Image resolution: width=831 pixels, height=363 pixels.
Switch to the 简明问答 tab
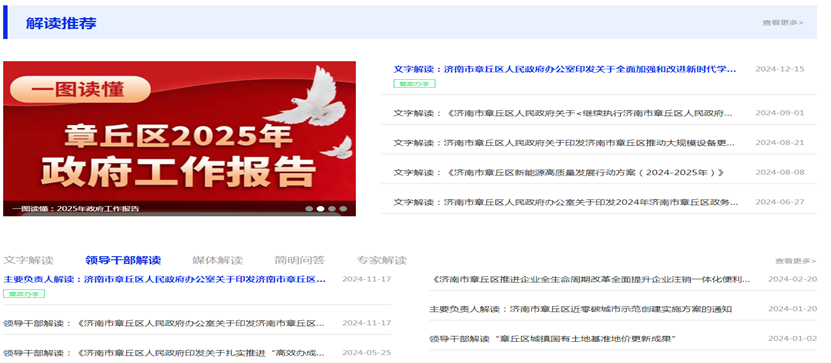[299, 260]
